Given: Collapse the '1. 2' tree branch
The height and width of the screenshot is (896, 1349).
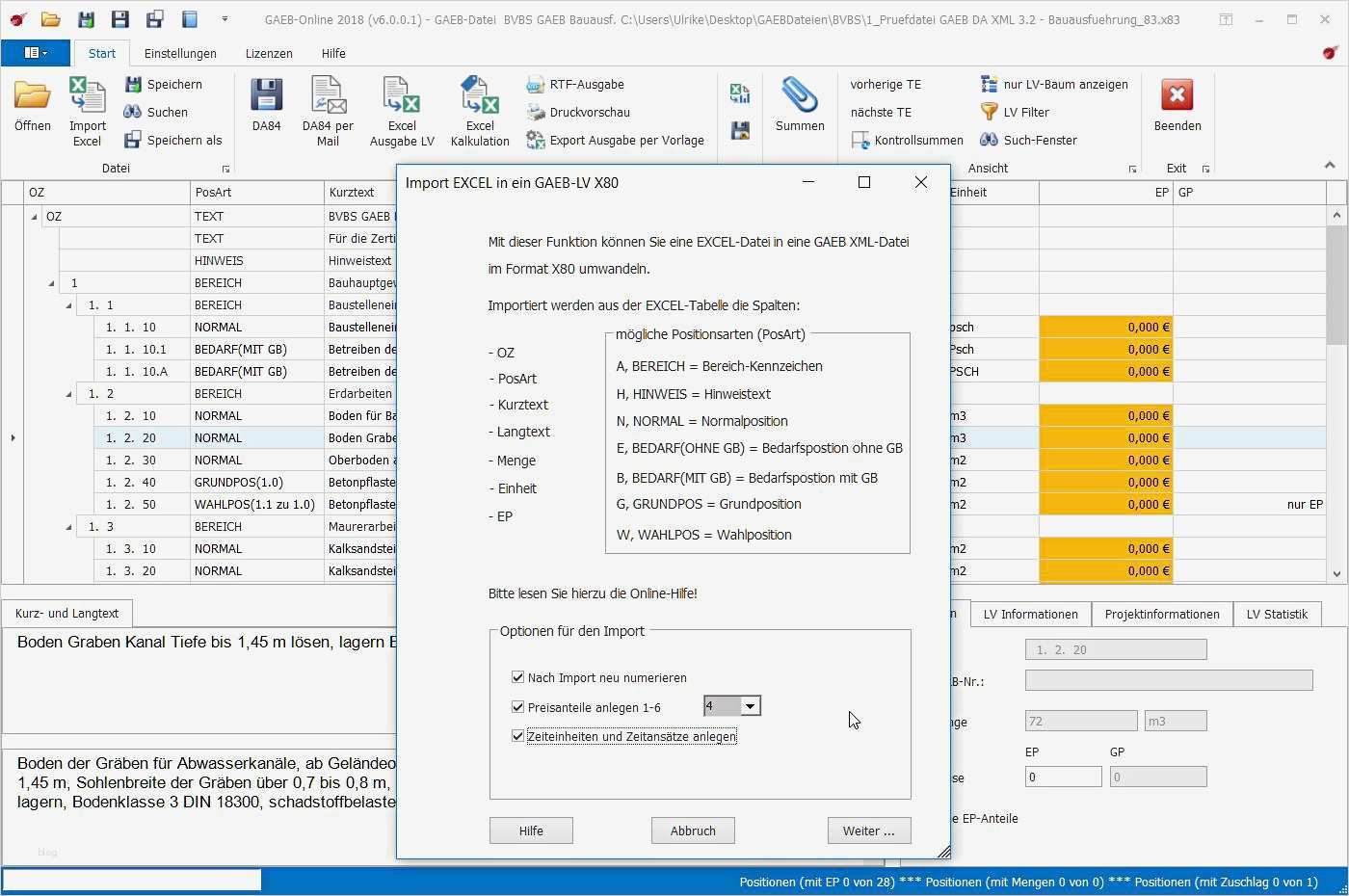Looking at the screenshot, I should [x=67, y=393].
